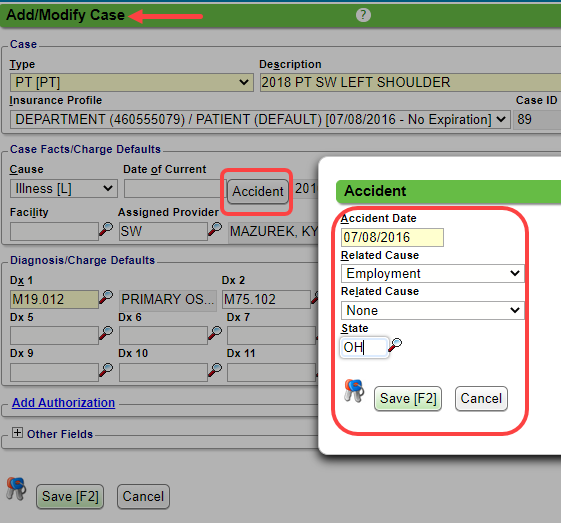Viewport: 561px width, 523px height.
Task: Open the None Related Cause dropdown
Action: click(433, 311)
